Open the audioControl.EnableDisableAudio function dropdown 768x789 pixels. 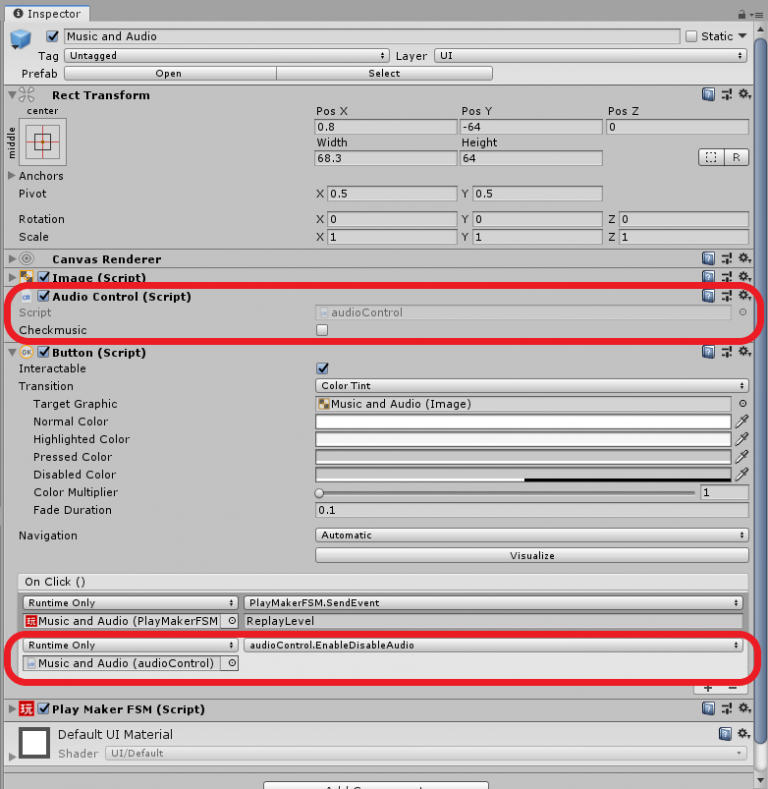click(496, 645)
